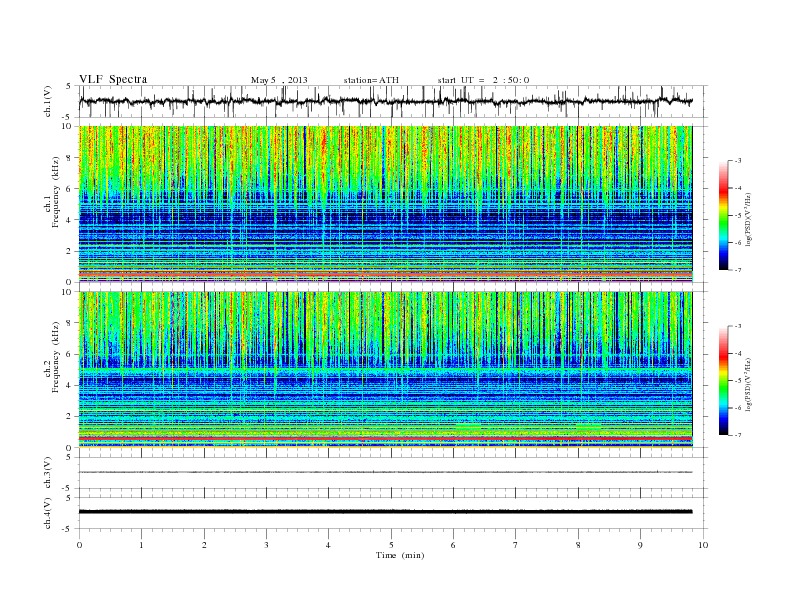Click the "ch.3(V)" axis label

[x=47, y=473]
